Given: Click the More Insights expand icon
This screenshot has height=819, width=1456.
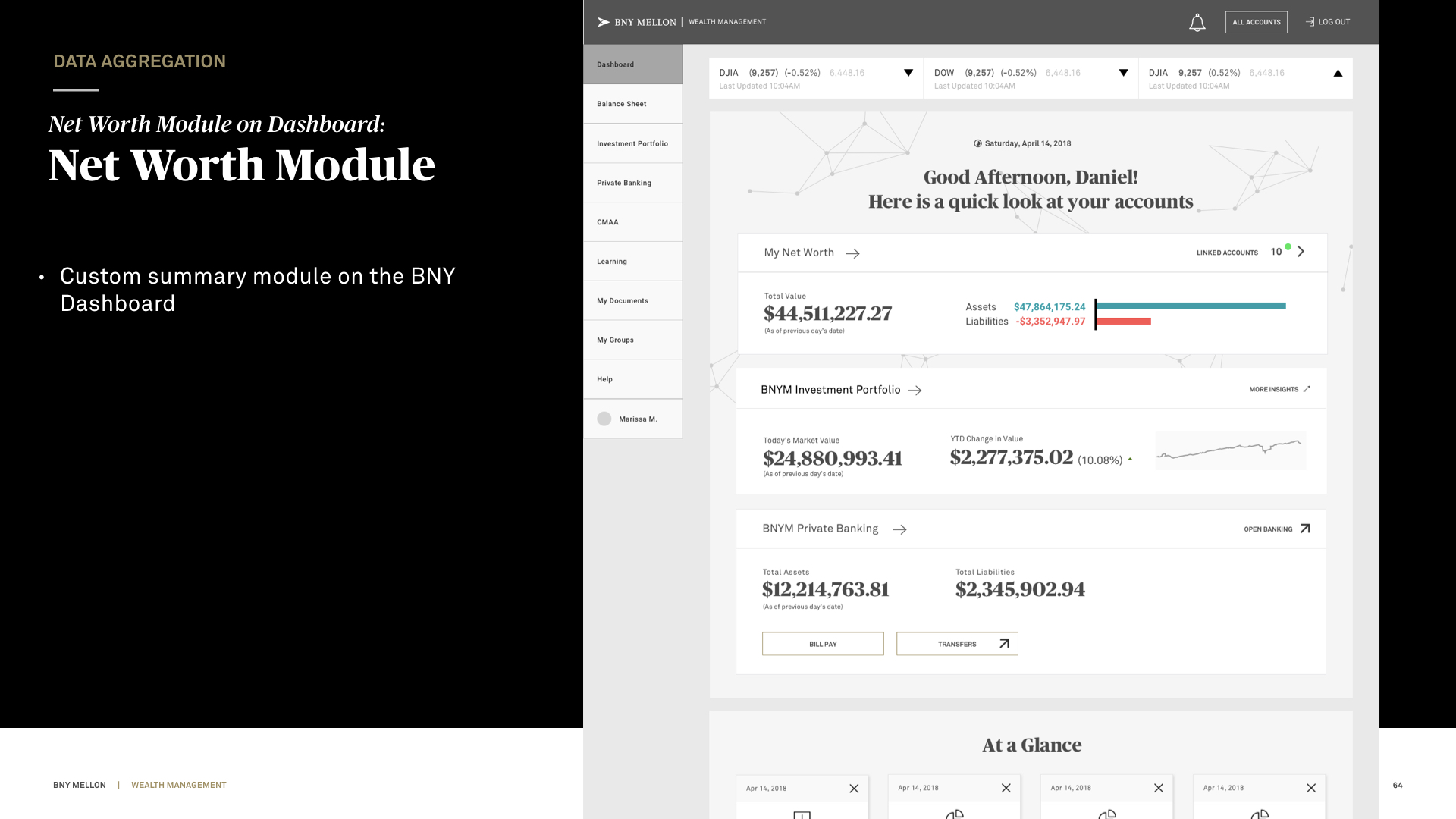Looking at the screenshot, I should tap(1307, 389).
